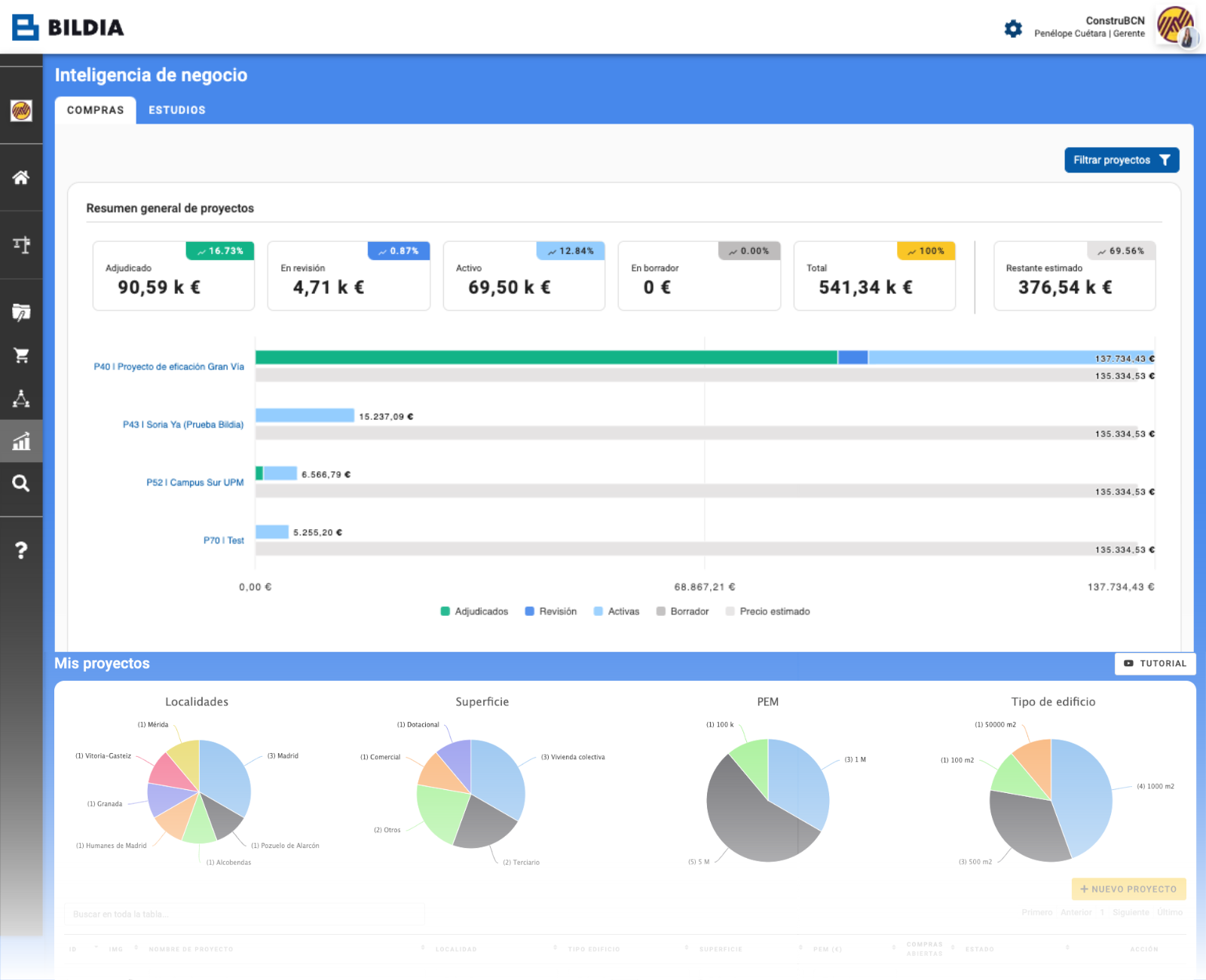Screen dimensions: 1206x980
Task: Open the blueprint studies icon in the sidebar
Action: (x=21, y=312)
